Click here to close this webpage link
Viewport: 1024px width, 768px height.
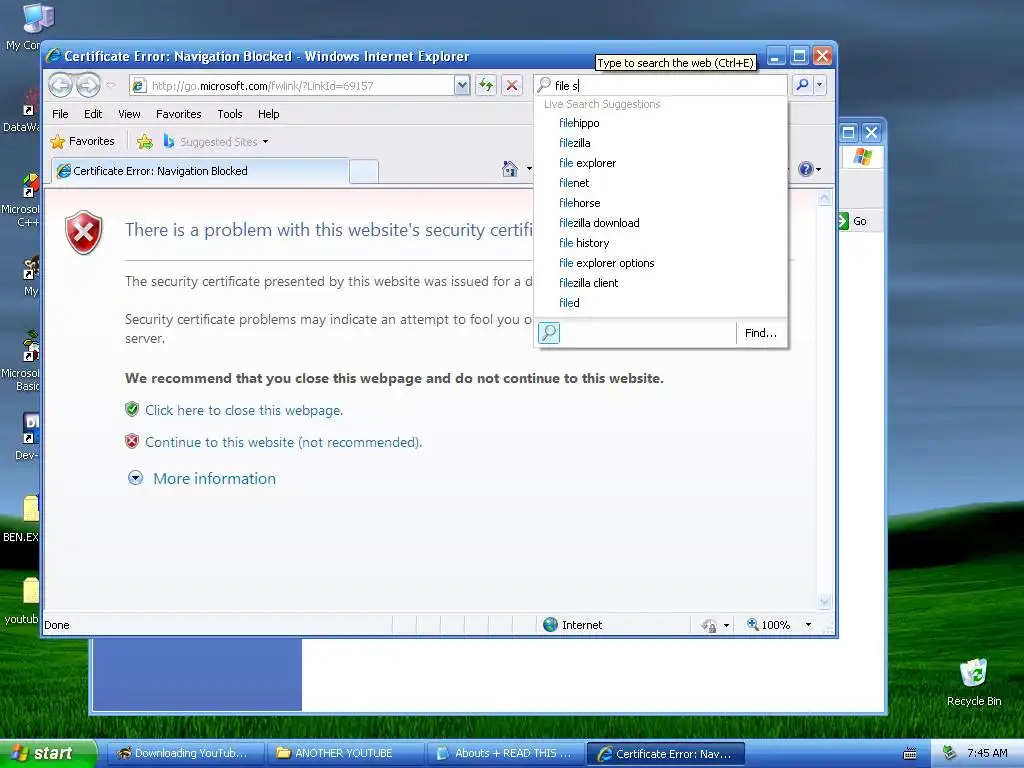(x=244, y=410)
